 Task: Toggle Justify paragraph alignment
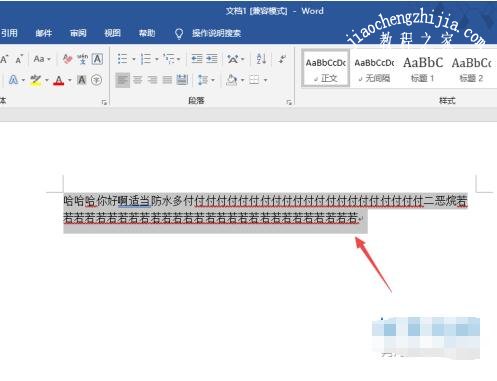(x=167, y=80)
